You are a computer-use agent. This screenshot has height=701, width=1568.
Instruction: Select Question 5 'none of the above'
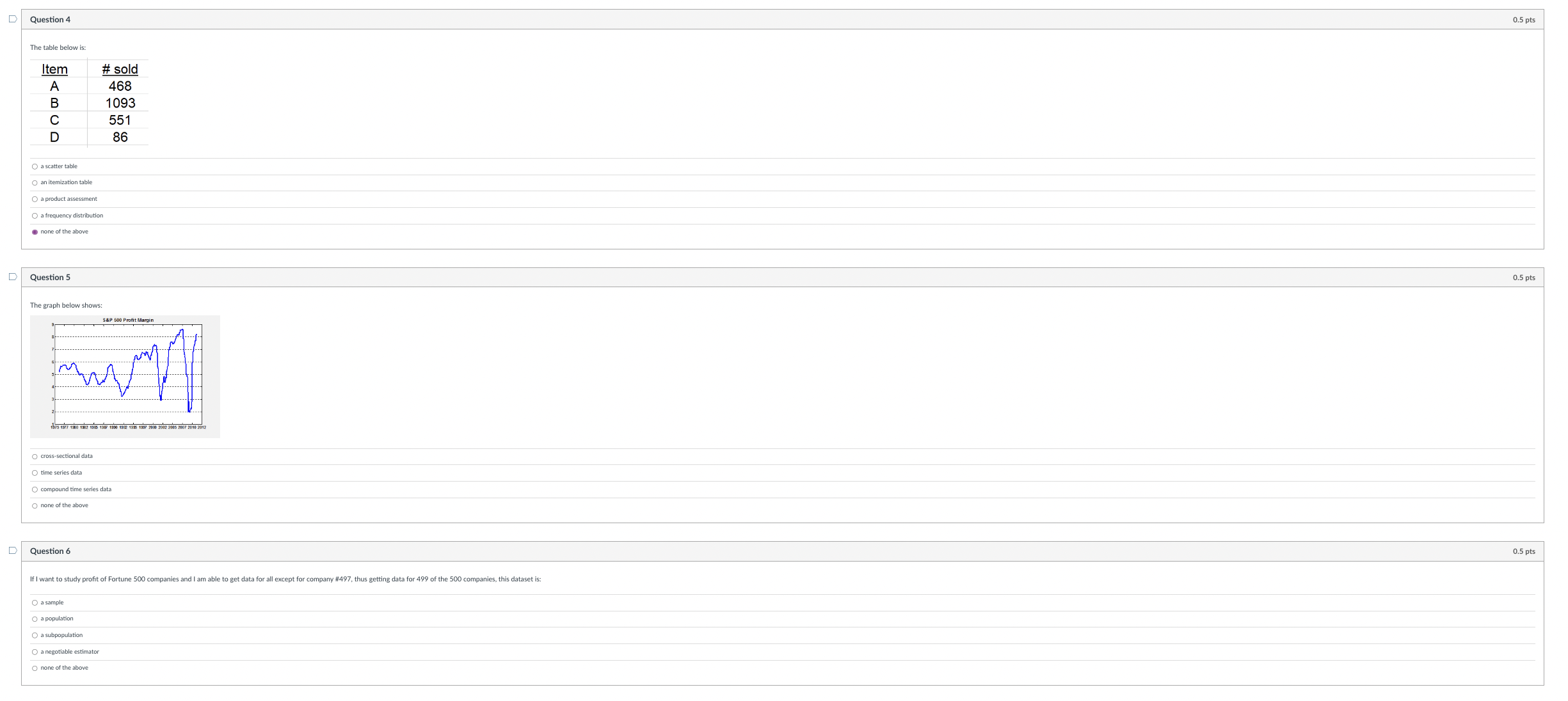35,506
